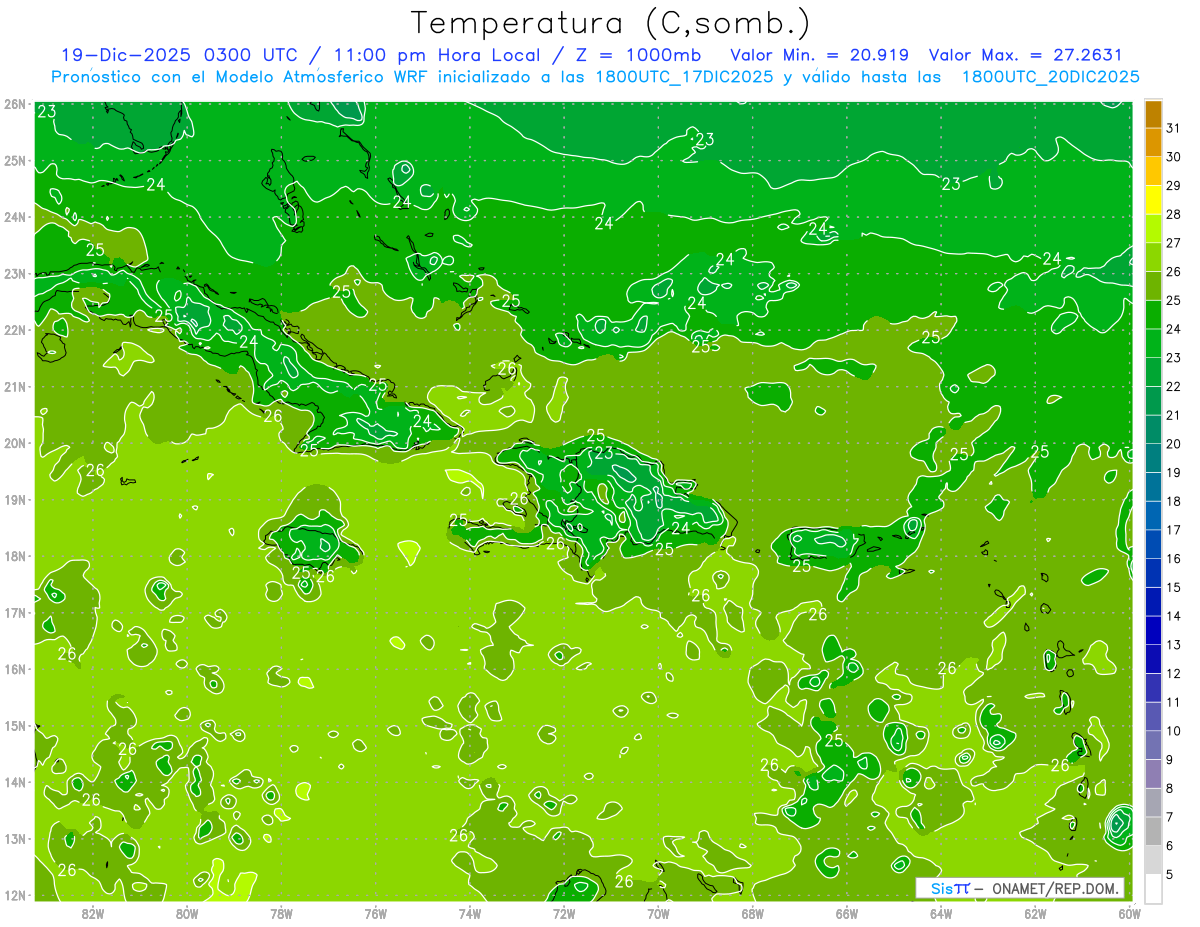The height and width of the screenshot is (927, 1200).
Task: Click the SisTT ONAMET/REP.DOM. logo box
Action: pyautogui.click(x=1020, y=888)
